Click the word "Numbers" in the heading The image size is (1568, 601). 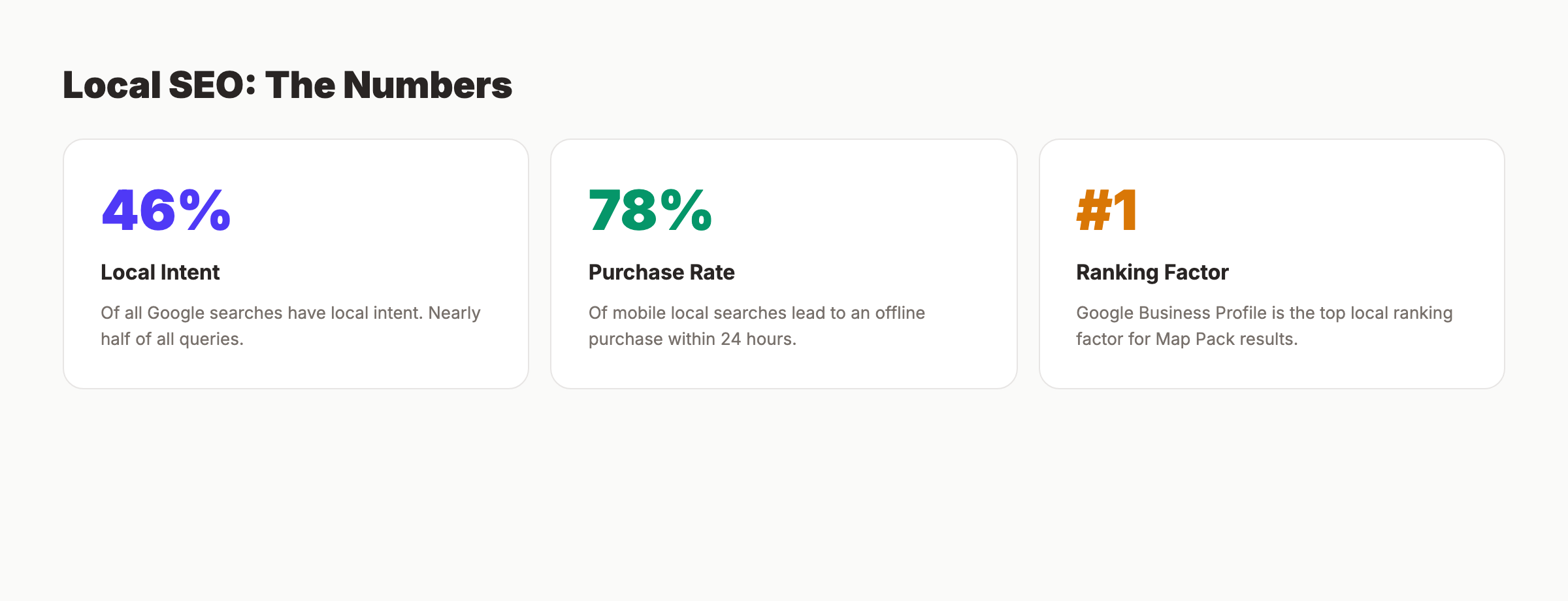pos(427,86)
